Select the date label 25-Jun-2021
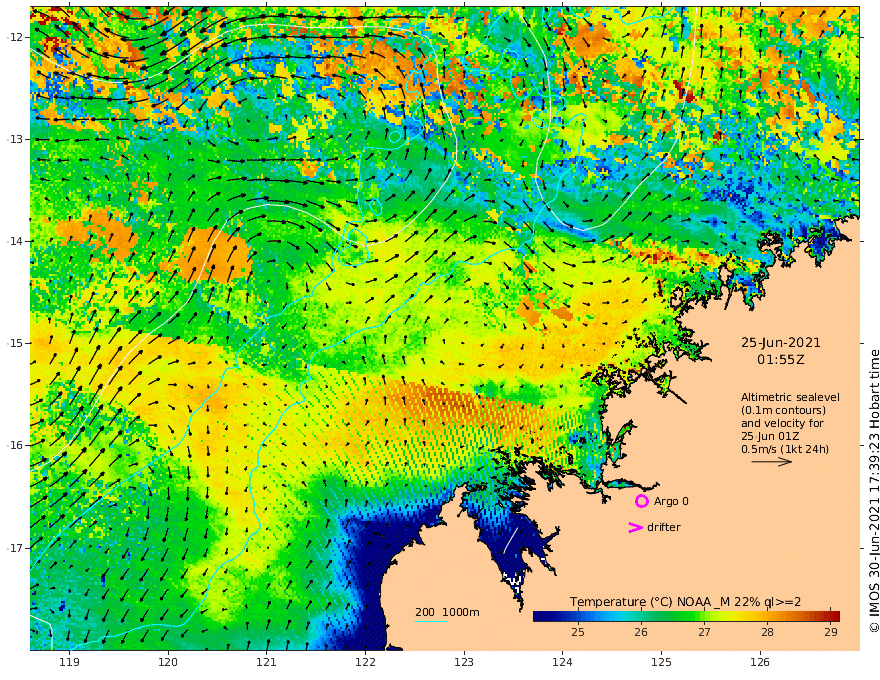 (x=781, y=342)
